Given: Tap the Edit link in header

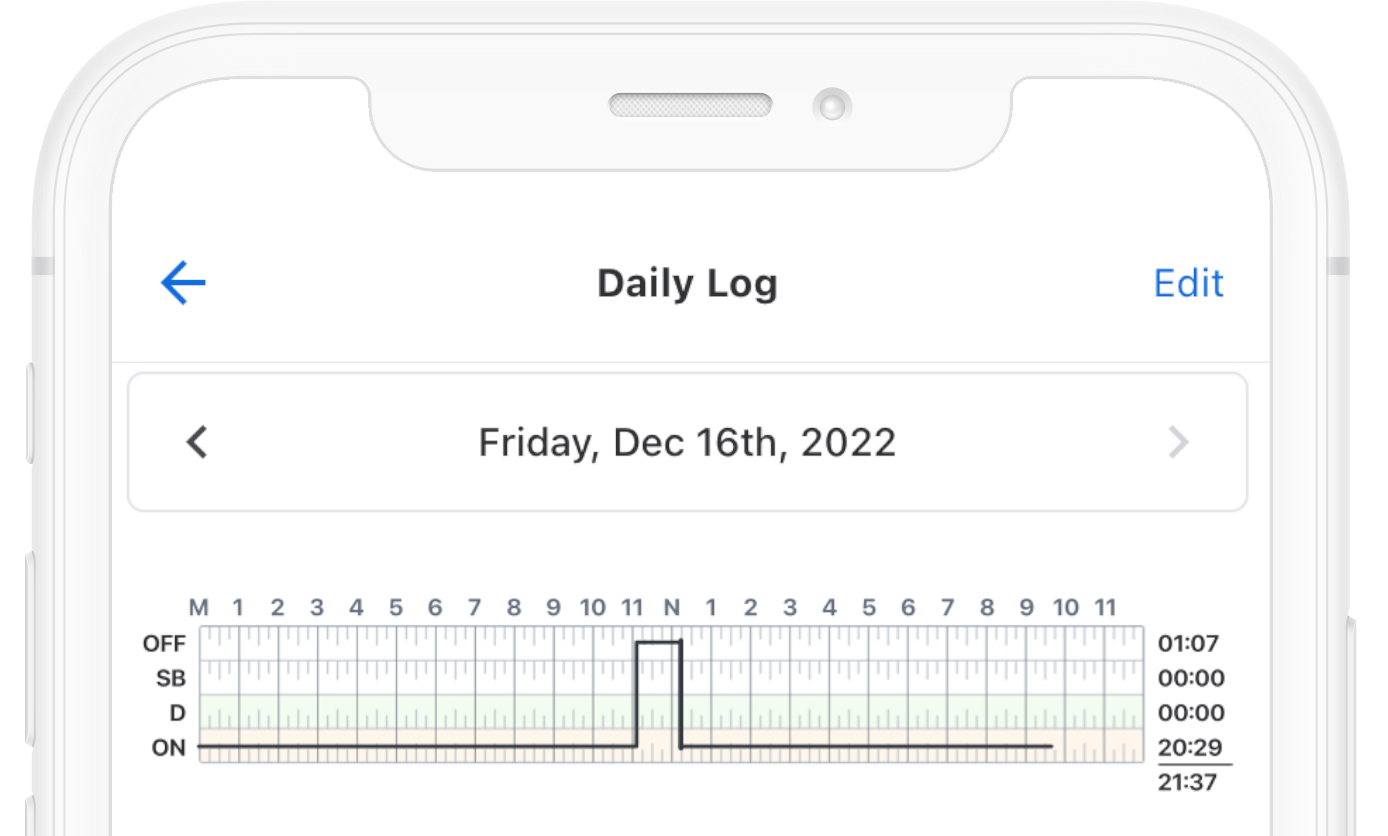Looking at the screenshot, I should click(x=1188, y=283).
